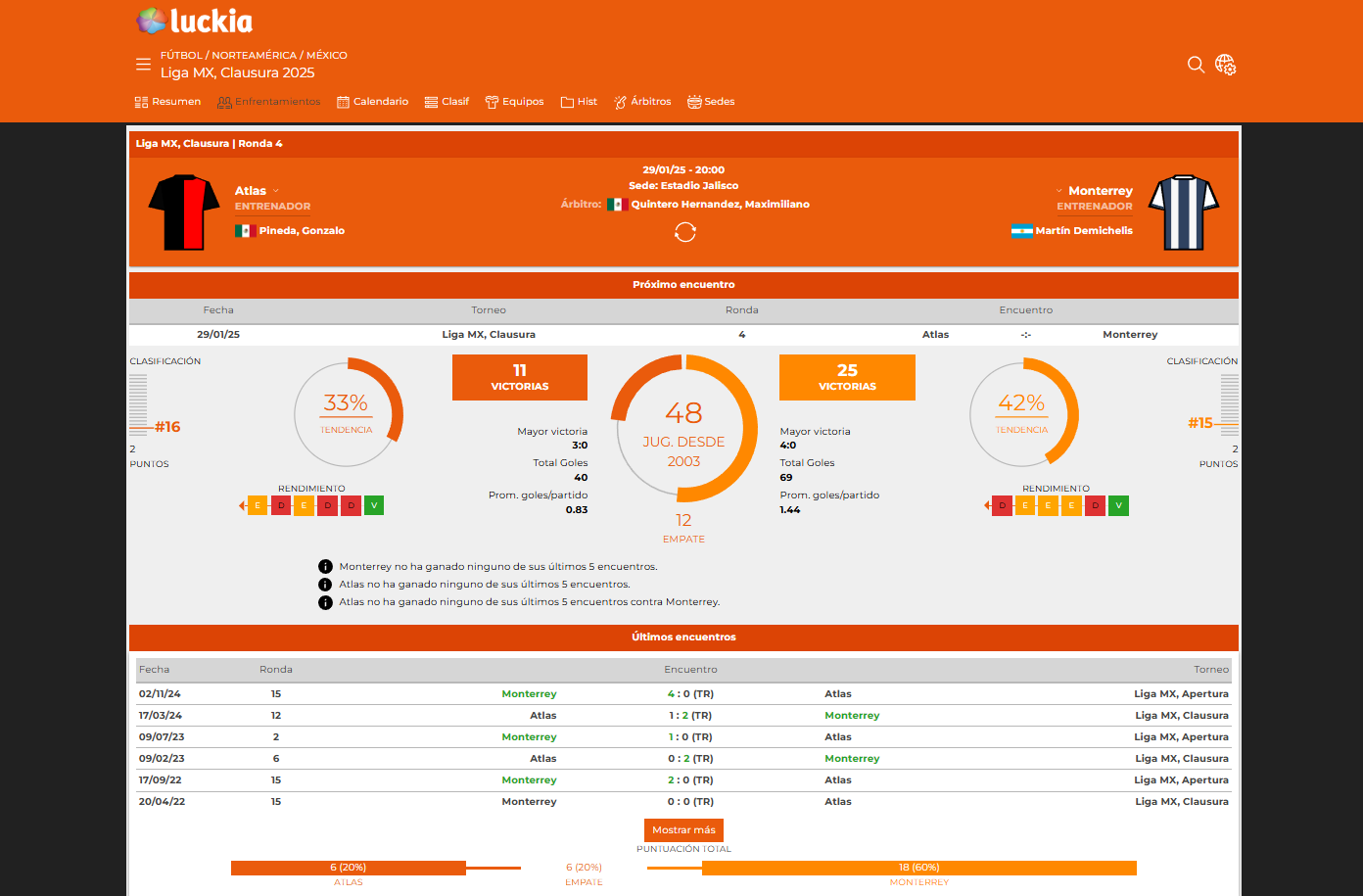The width and height of the screenshot is (1363, 896).
Task: Click info icon for Atlas last-5 winless note
Action: click(x=325, y=585)
